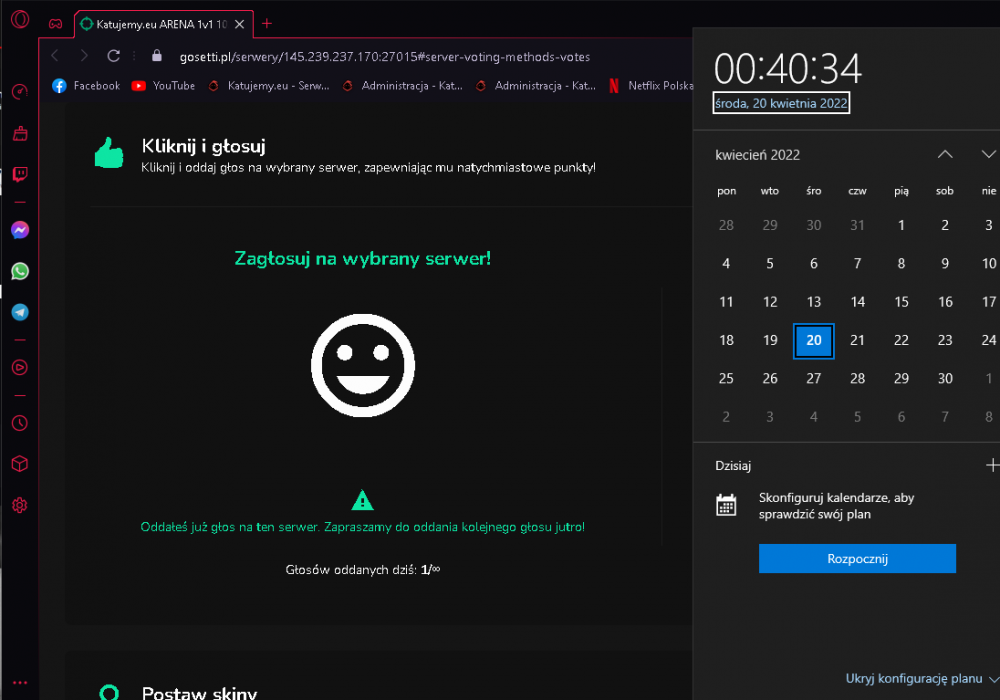1000x700 pixels.
Task: Select the Katujemy.eu ARENA 1v1 tab
Action: (x=163, y=24)
